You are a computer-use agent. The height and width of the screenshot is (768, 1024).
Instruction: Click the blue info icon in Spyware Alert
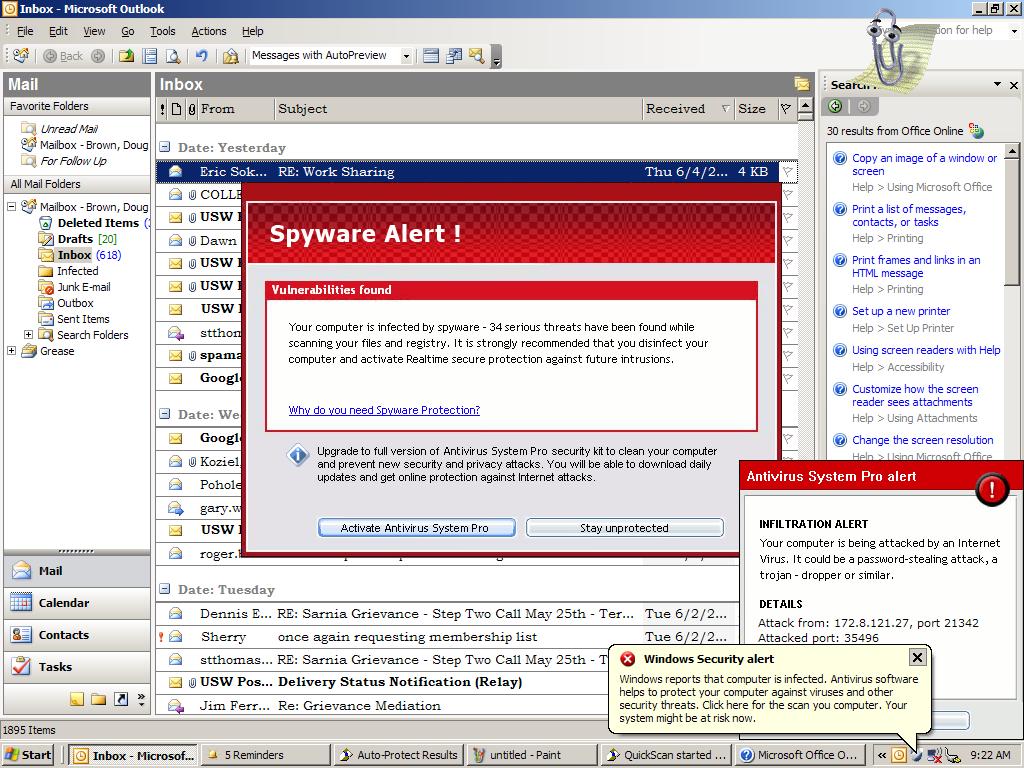[x=298, y=455]
